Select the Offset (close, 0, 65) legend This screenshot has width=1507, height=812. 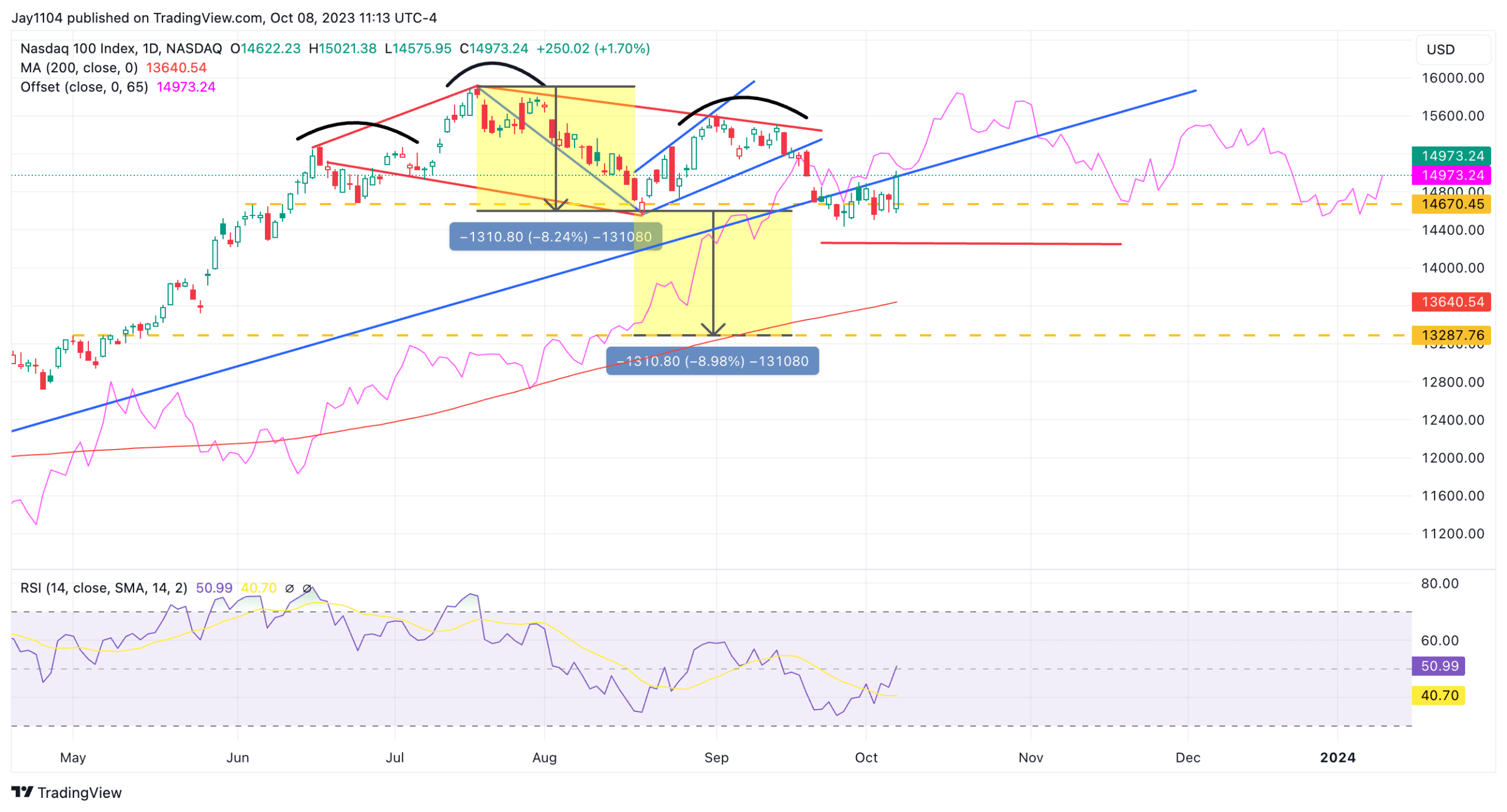click(84, 87)
